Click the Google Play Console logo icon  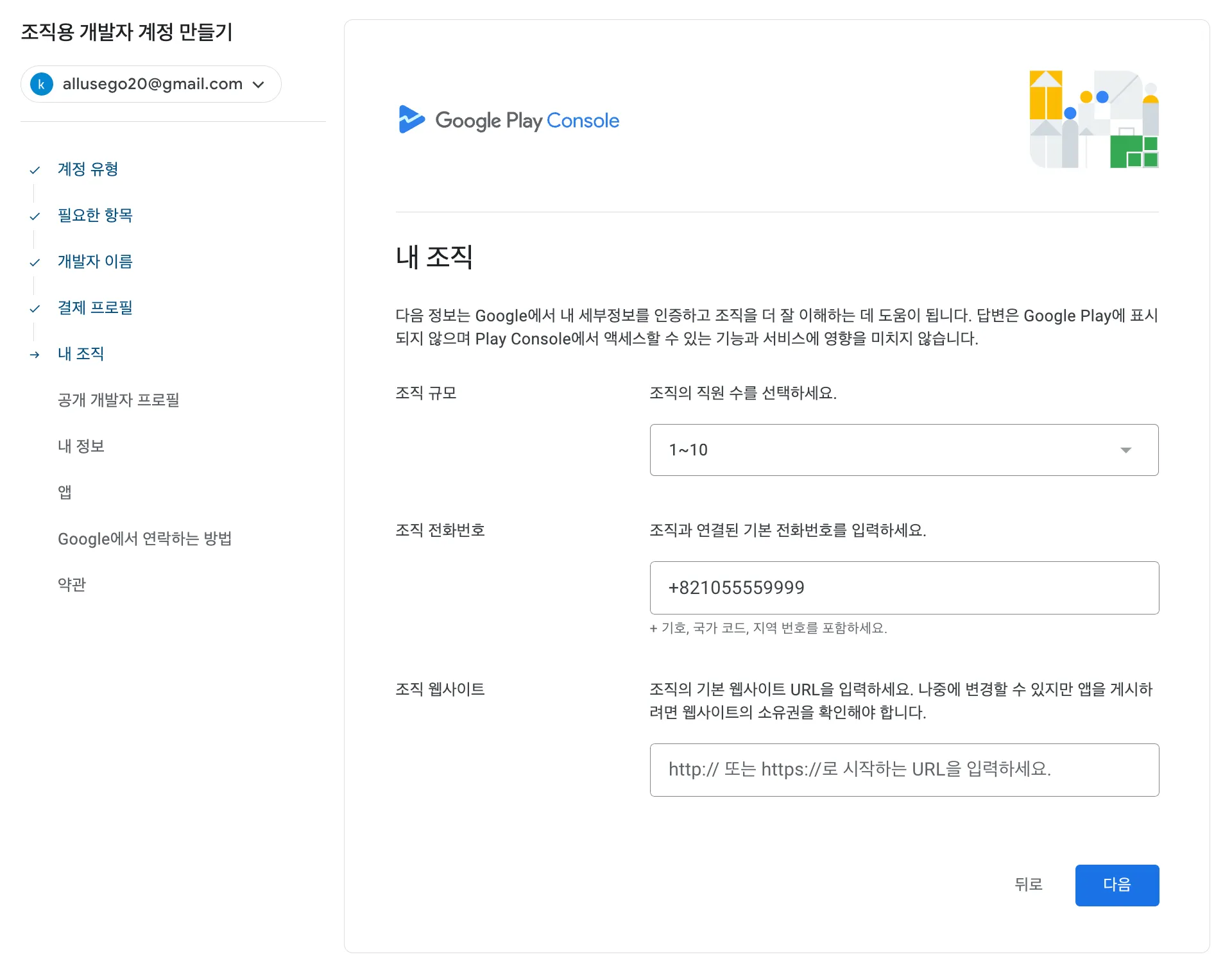tap(411, 120)
